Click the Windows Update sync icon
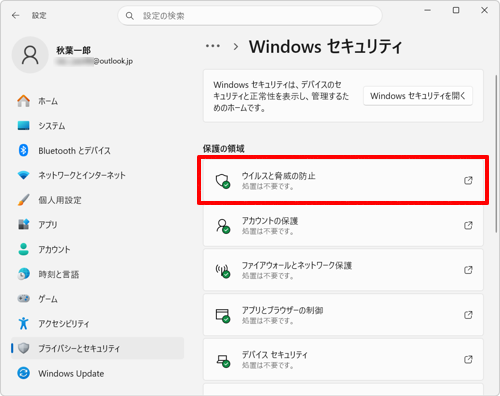The height and width of the screenshot is (396, 500). click(x=23, y=373)
